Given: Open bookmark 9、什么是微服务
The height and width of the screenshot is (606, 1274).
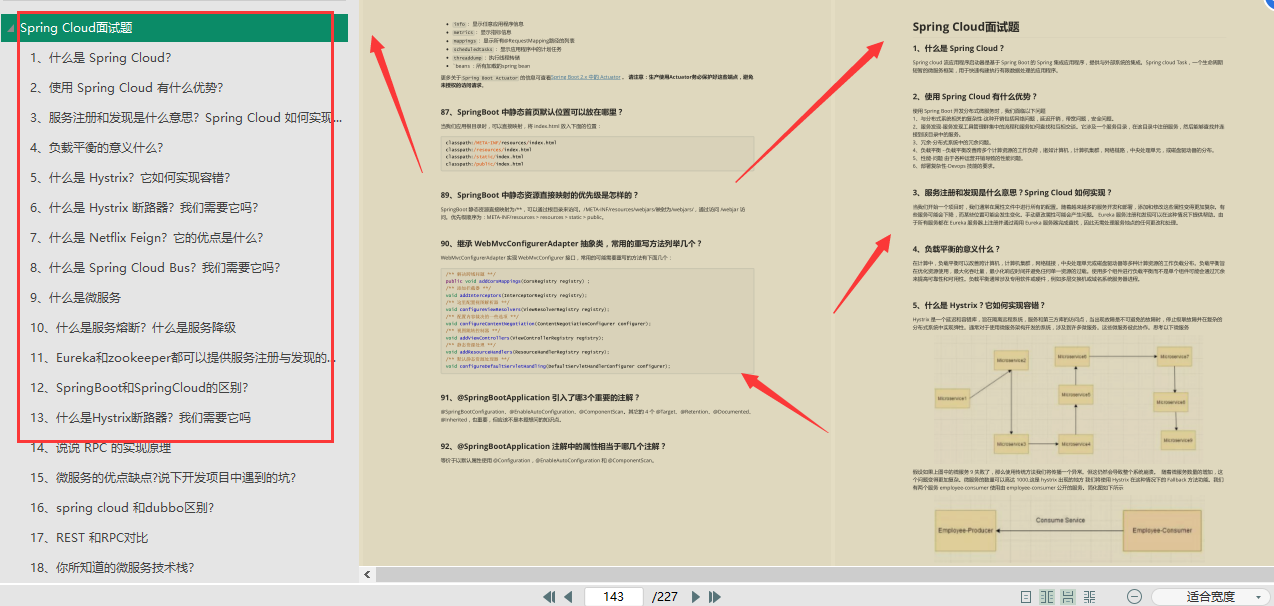Looking at the screenshot, I should pyautogui.click(x=76, y=298).
